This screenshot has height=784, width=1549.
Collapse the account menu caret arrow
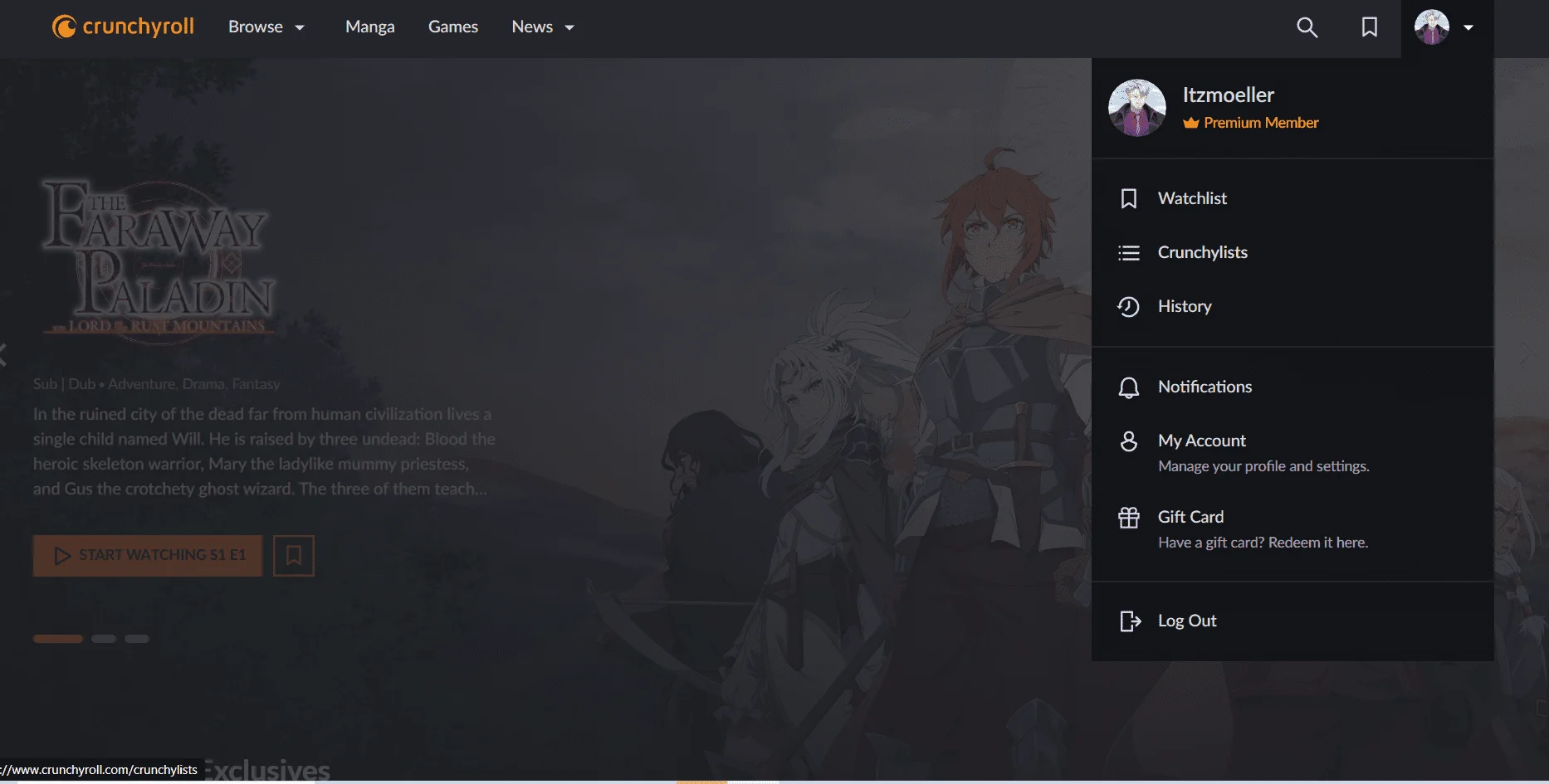click(1468, 27)
